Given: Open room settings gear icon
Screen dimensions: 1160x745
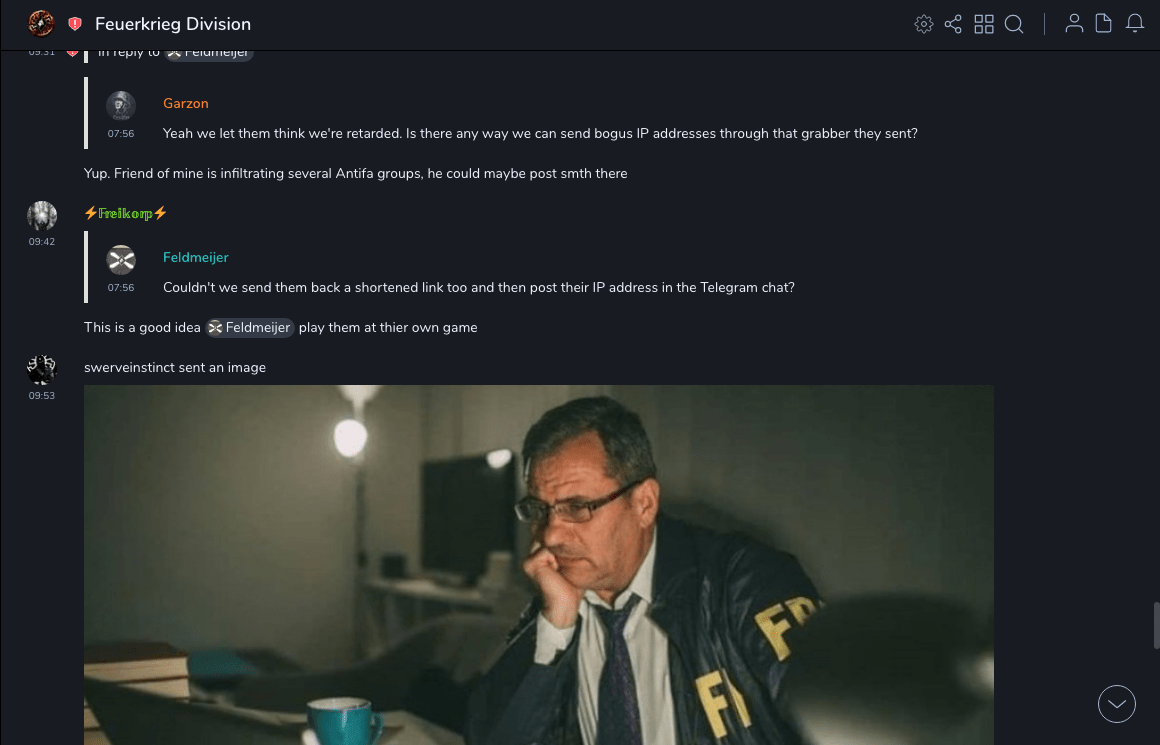Looking at the screenshot, I should pyautogui.click(x=923, y=24).
